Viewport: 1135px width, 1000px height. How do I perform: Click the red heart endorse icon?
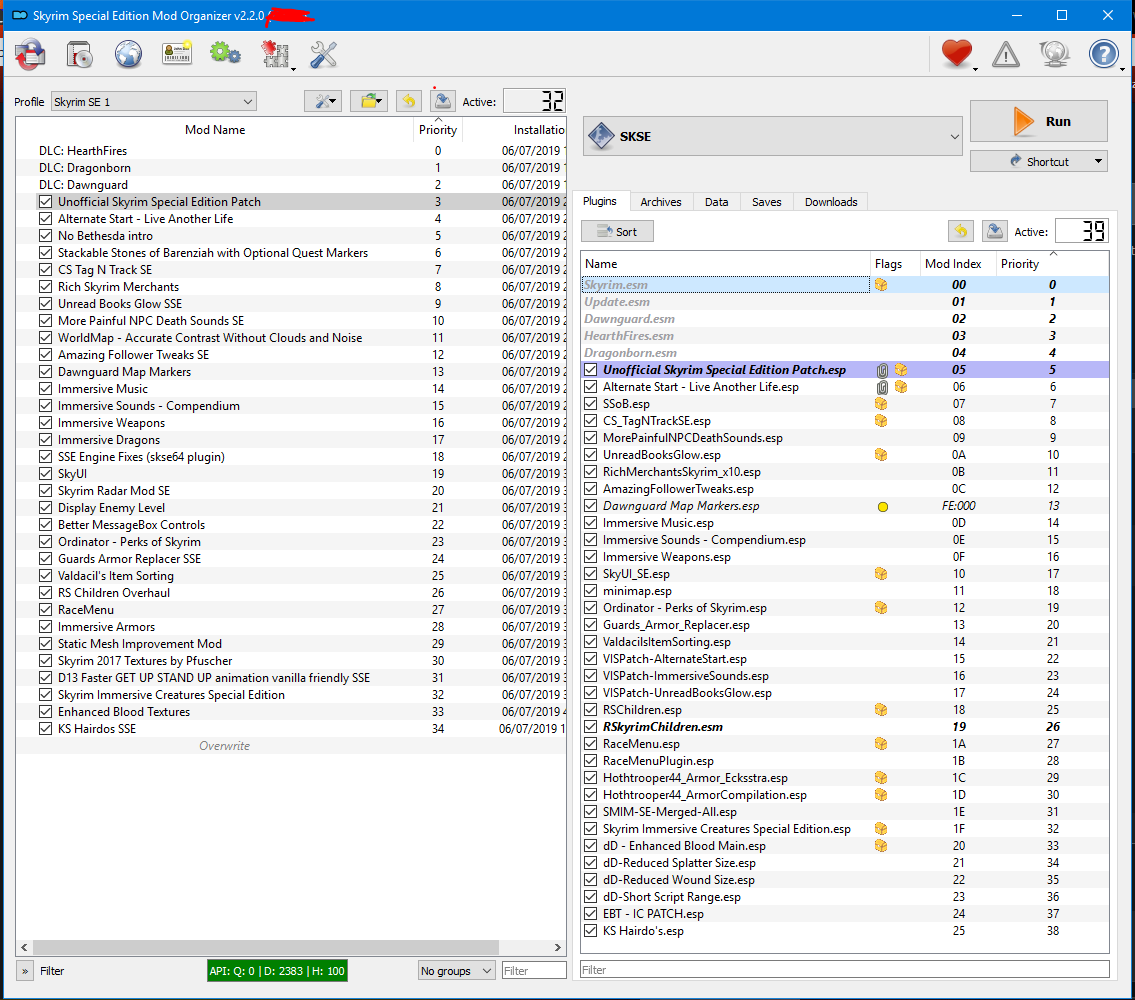(957, 54)
